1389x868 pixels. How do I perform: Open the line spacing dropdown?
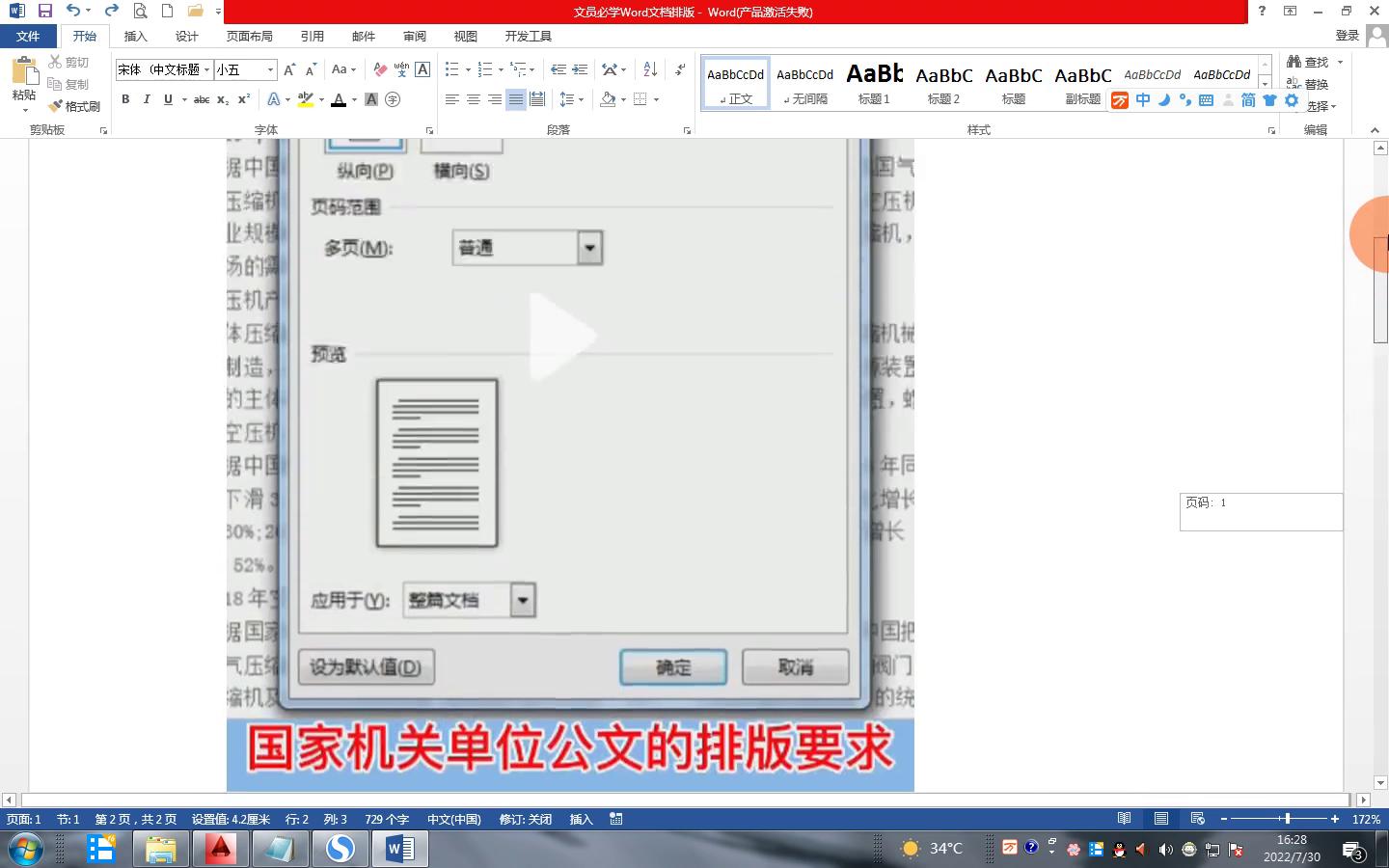[571, 99]
